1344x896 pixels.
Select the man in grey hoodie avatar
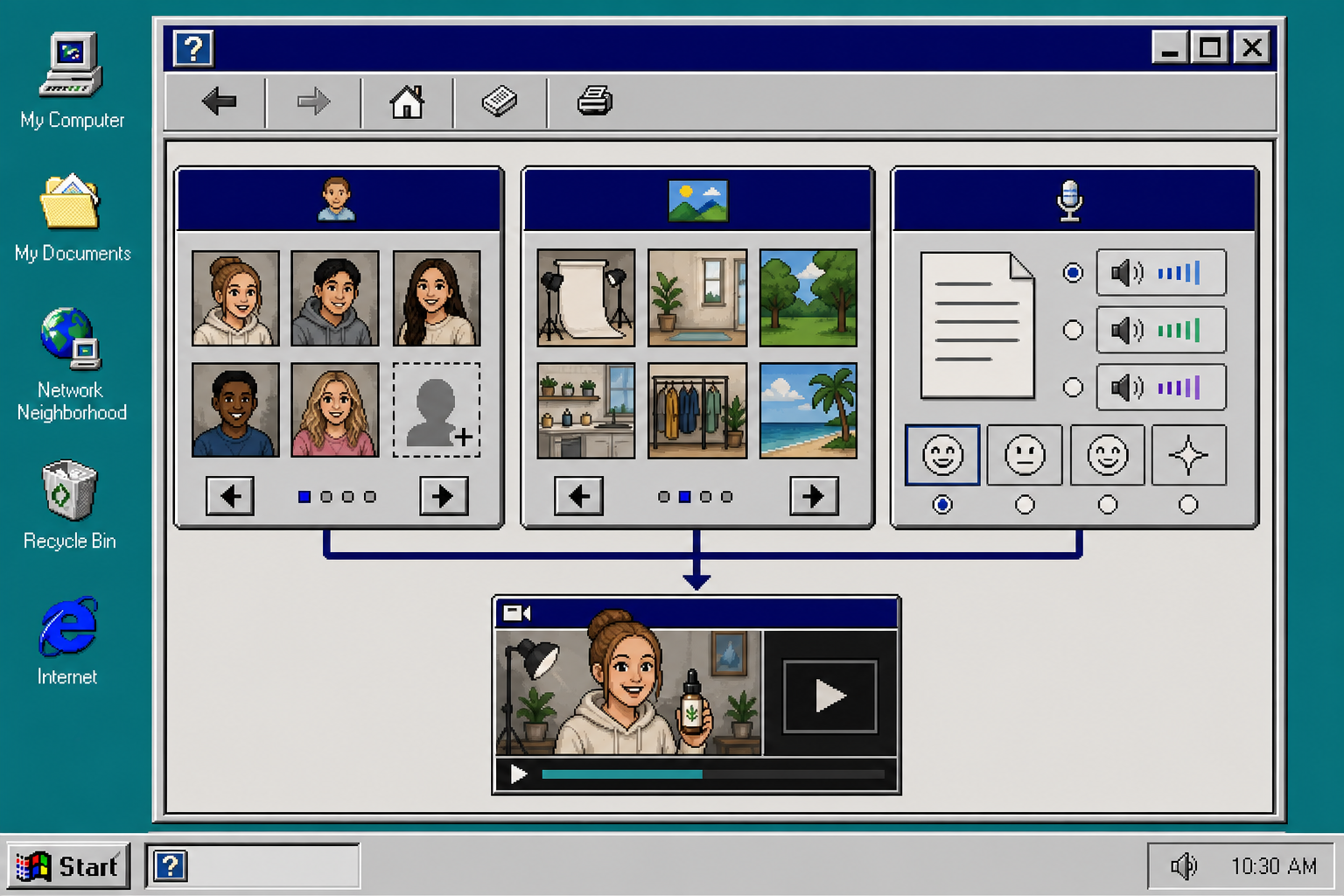[x=335, y=298]
